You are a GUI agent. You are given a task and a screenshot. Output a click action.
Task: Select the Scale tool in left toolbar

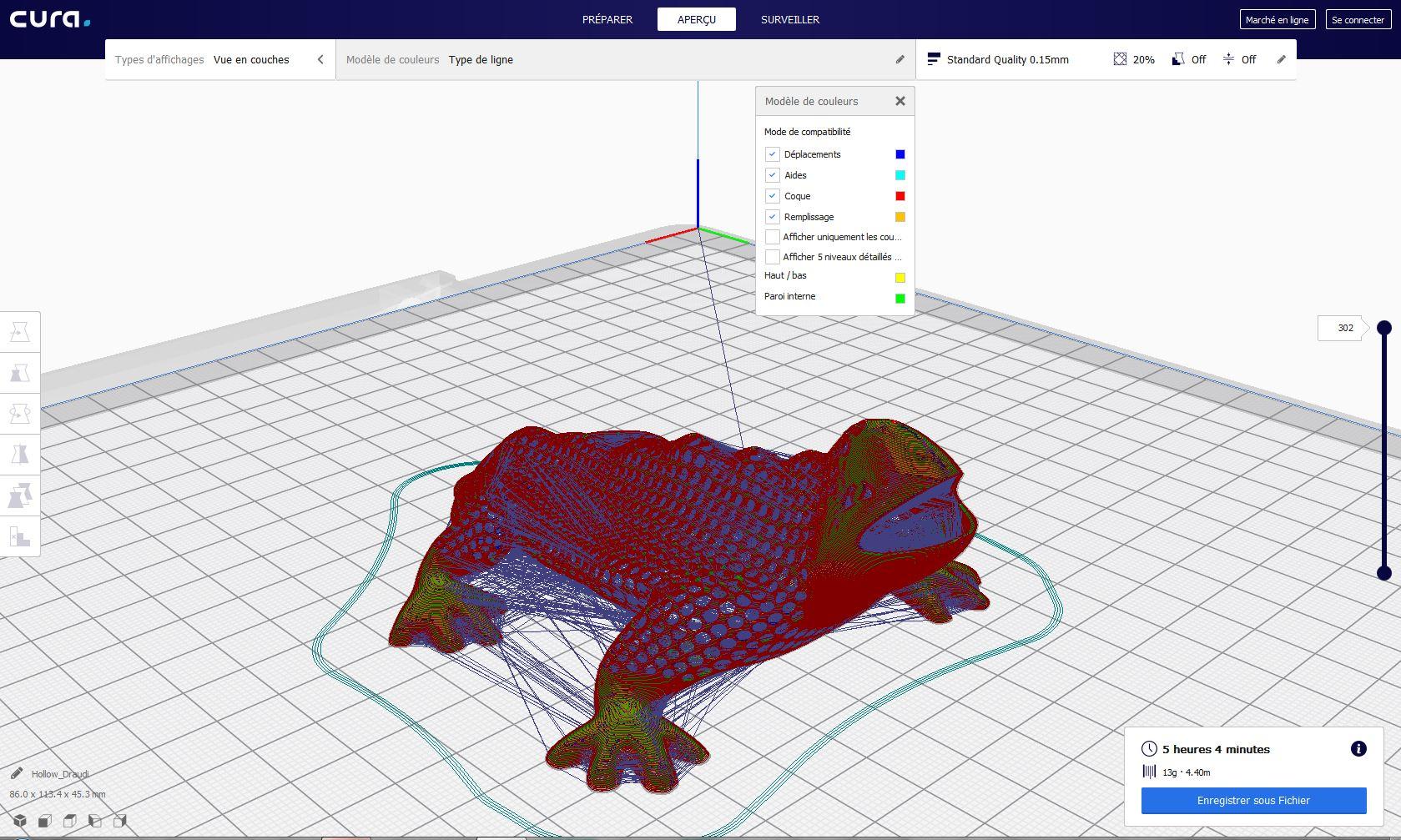tap(20, 373)
